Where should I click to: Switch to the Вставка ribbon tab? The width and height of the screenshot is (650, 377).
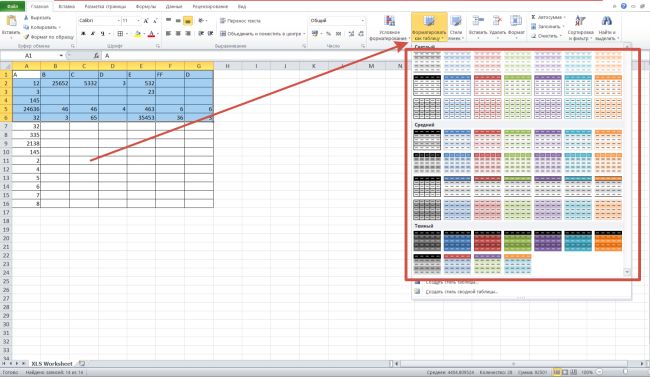click(67, 7)
